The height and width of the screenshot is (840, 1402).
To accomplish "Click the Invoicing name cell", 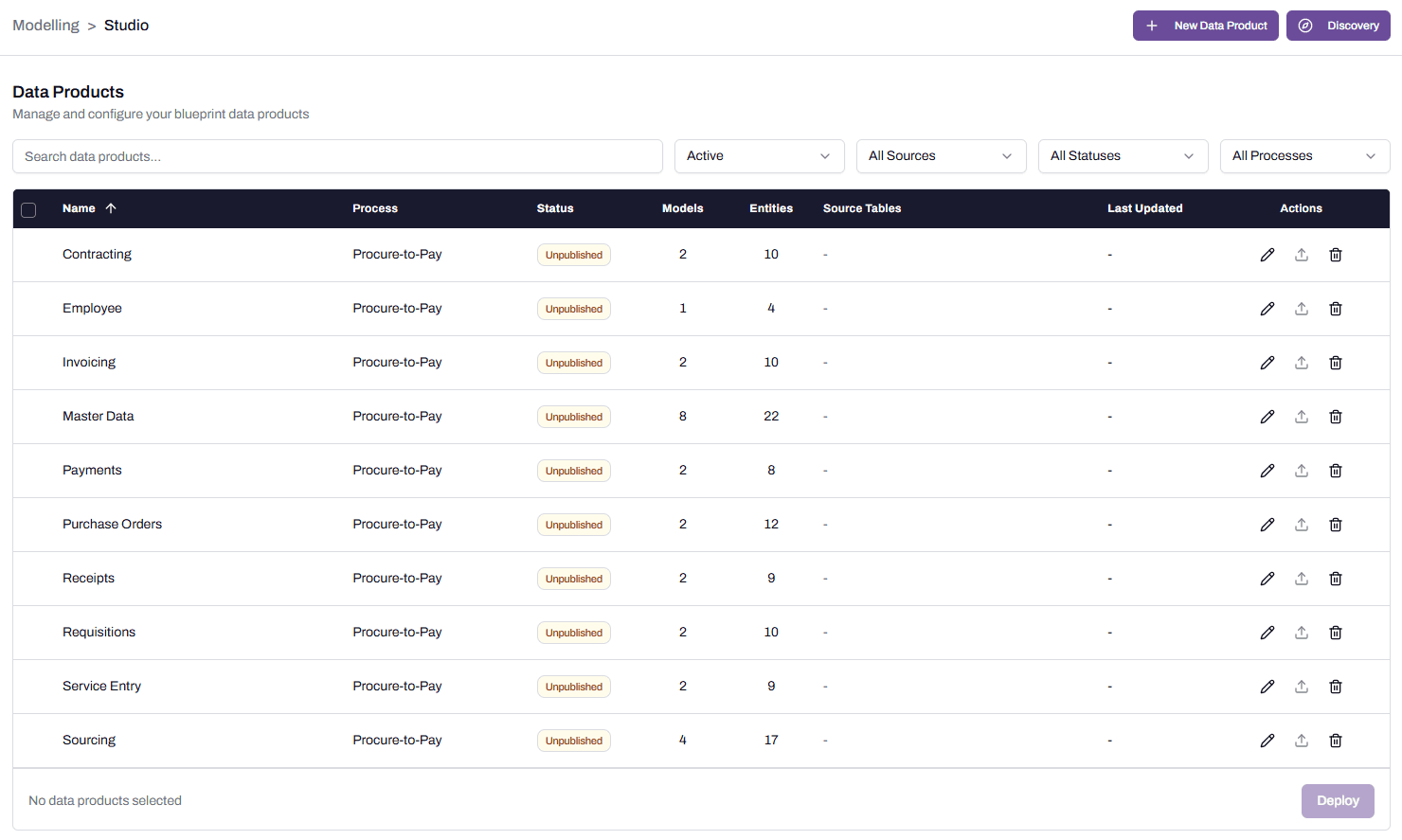I will click(89, 363).
